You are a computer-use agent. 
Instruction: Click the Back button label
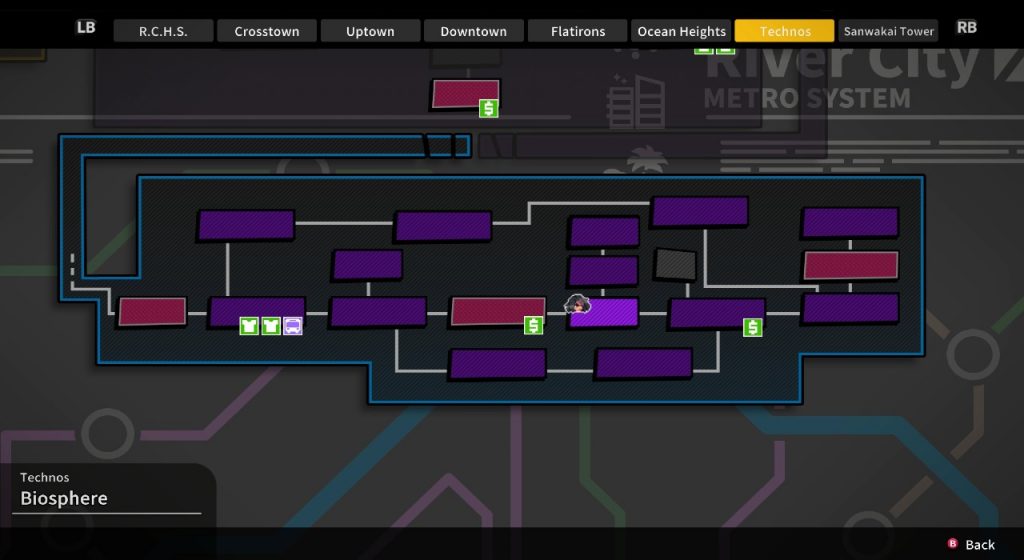(980, 544)
